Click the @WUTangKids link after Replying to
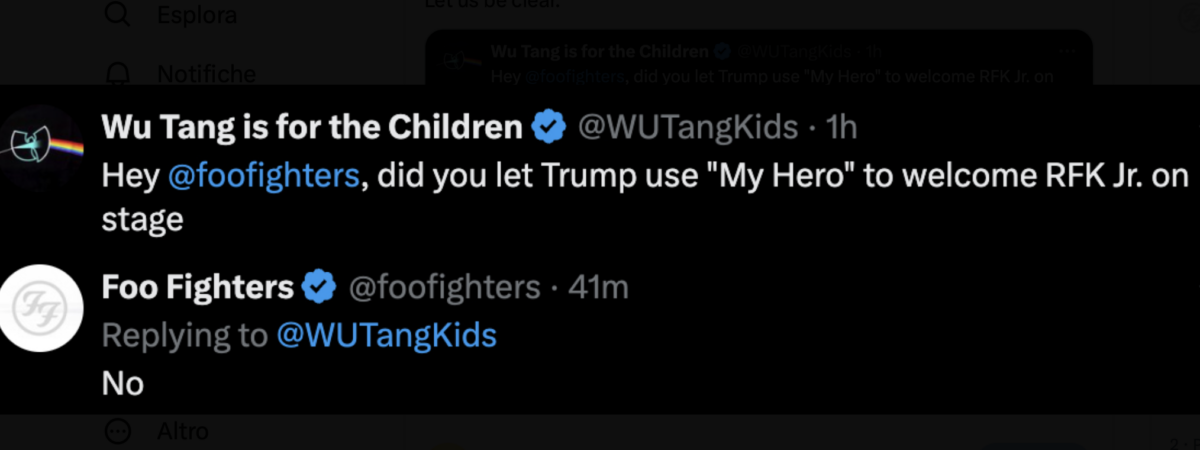The width and height of the screenshot is (1200, 450). click(x=386, y=335)
